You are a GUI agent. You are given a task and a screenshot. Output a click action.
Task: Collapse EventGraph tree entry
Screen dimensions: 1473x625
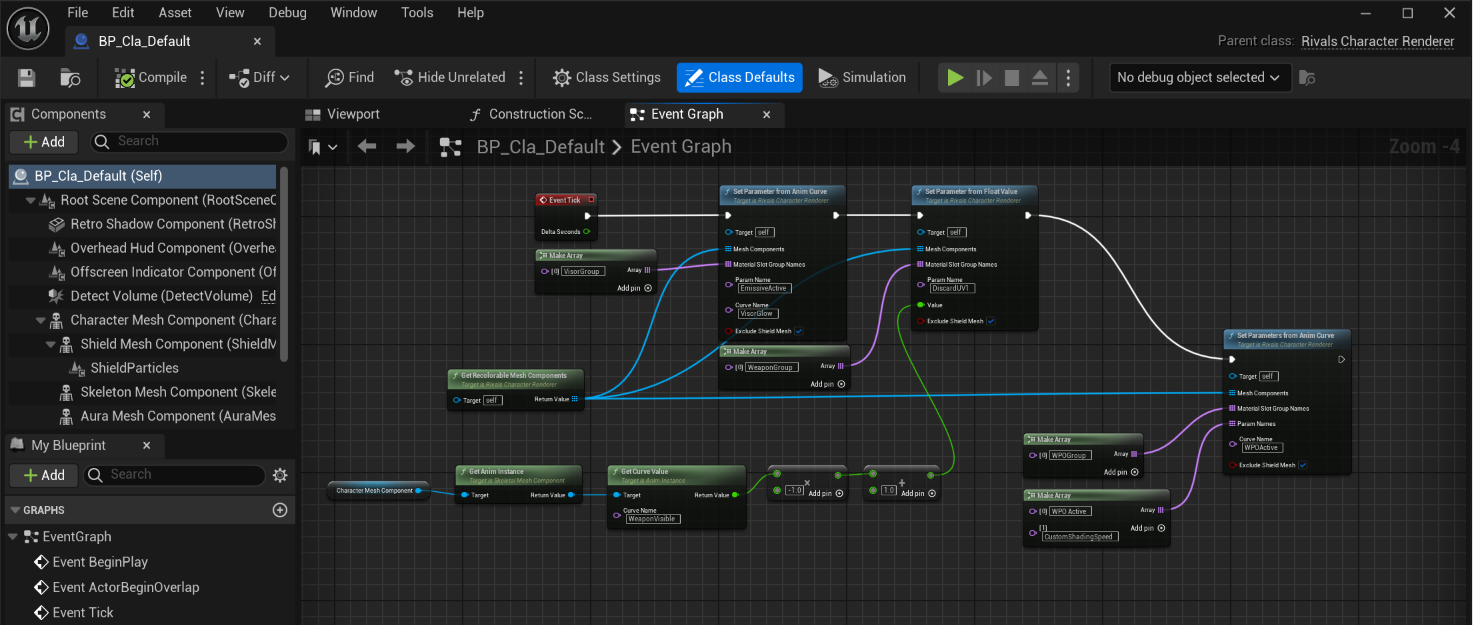[x=15, y=537]
